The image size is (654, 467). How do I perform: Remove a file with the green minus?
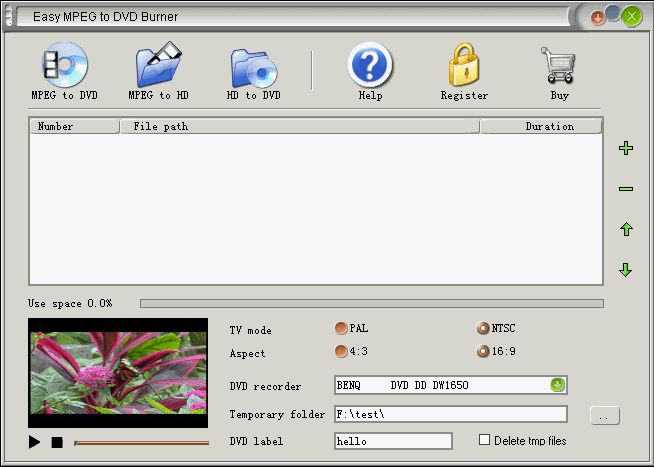[x=626, y=189]
